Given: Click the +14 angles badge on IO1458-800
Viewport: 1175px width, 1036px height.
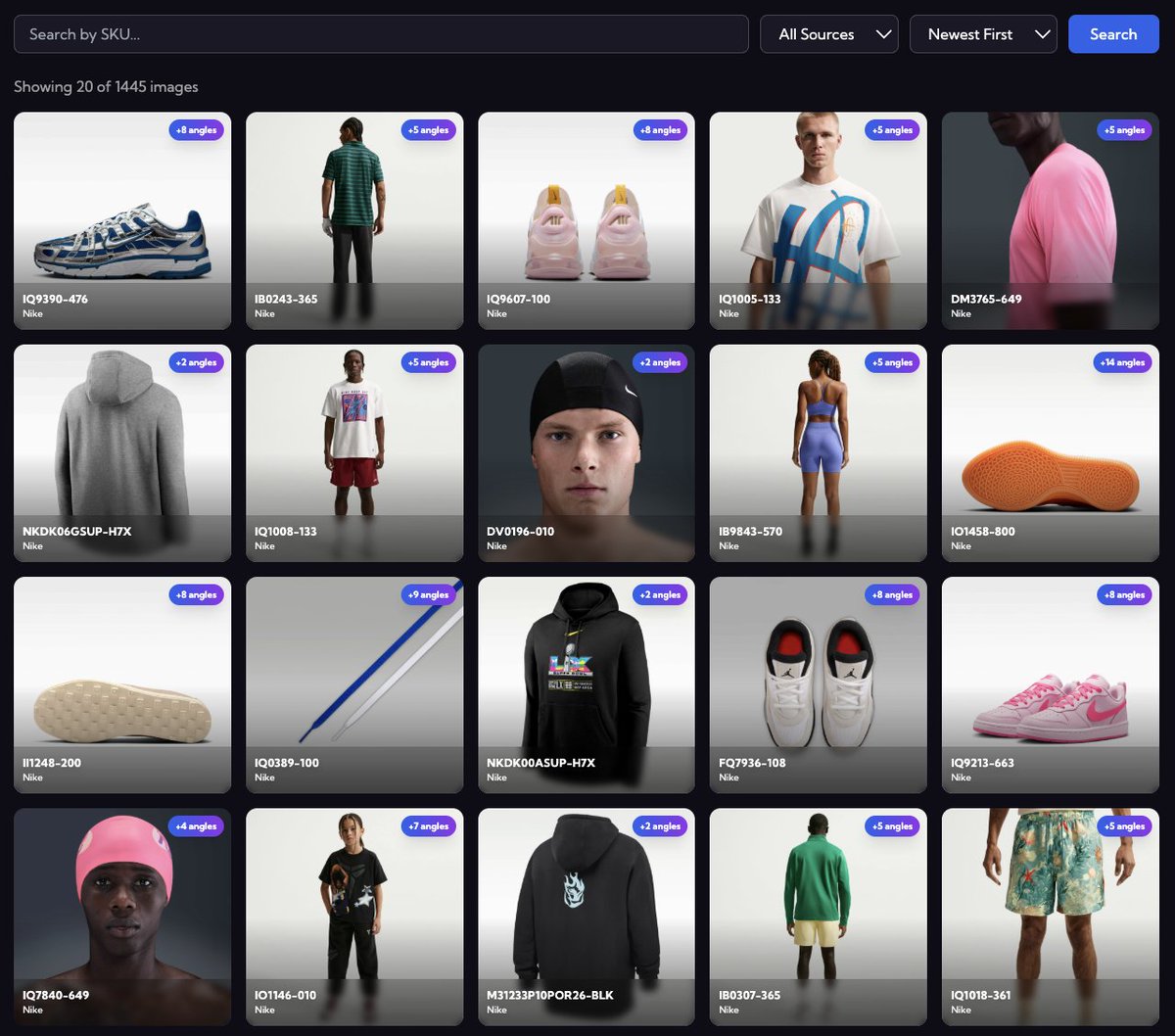Looking at the screenshot, I should (1123, 362).
